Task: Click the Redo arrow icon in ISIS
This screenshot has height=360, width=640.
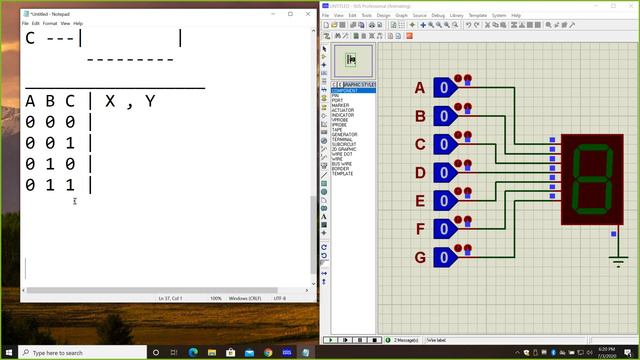Action: coord(476,25)
